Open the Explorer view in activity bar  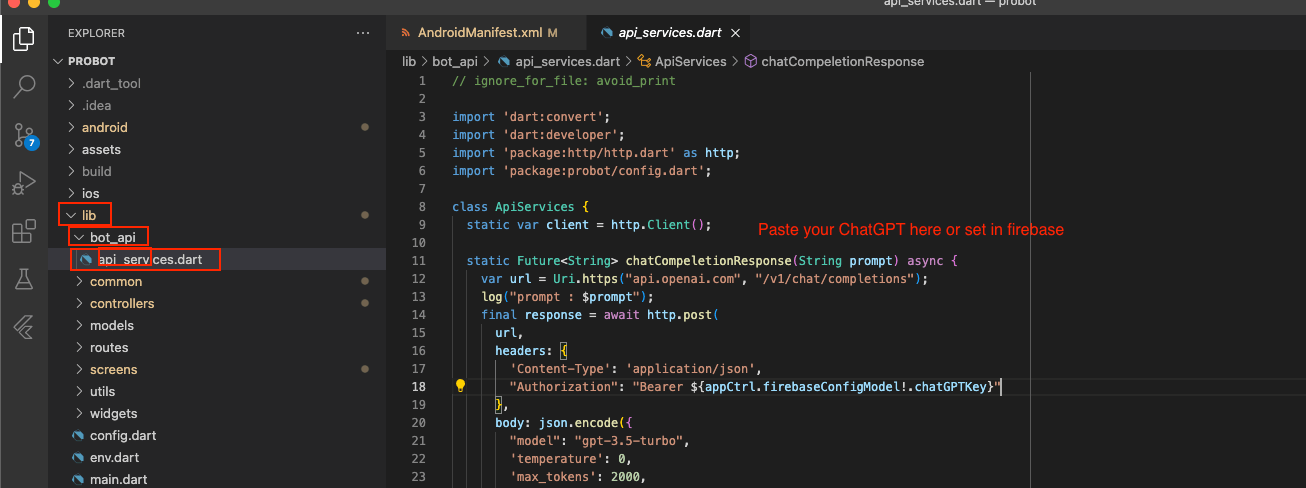(23, 40)
